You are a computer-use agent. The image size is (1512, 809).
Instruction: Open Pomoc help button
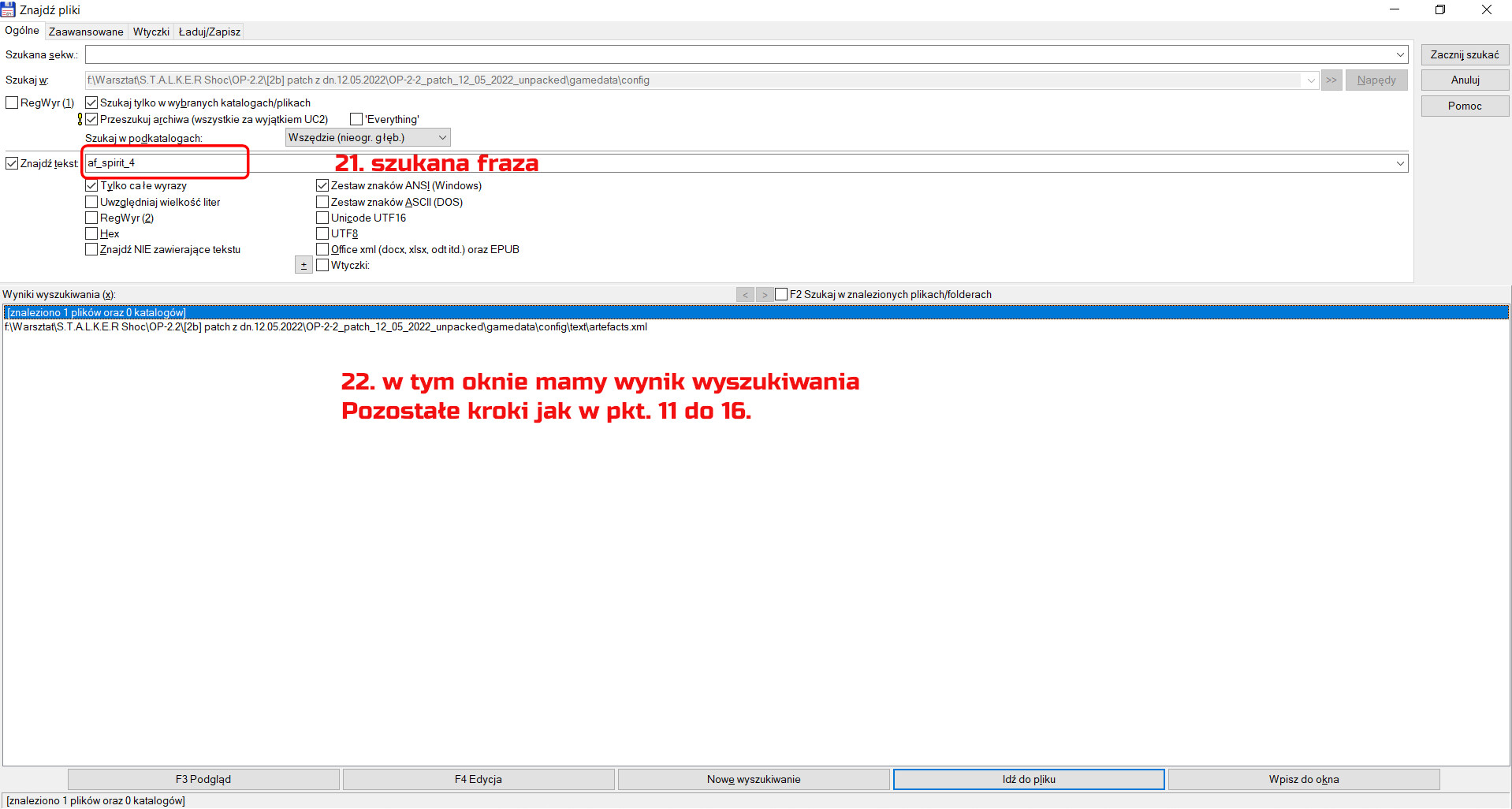click(x=1465, y=106)
